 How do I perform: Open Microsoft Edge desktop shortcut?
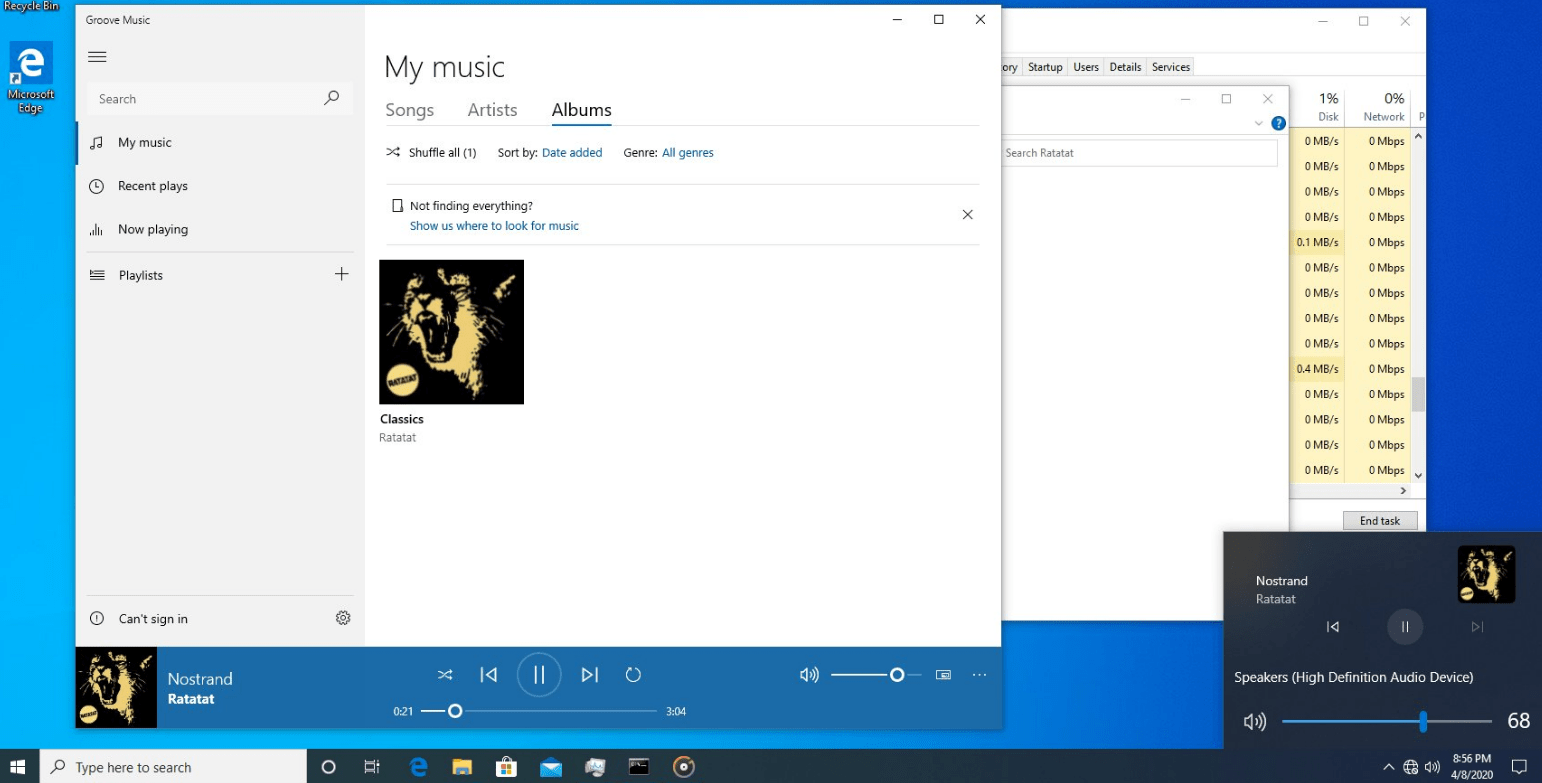31,78
